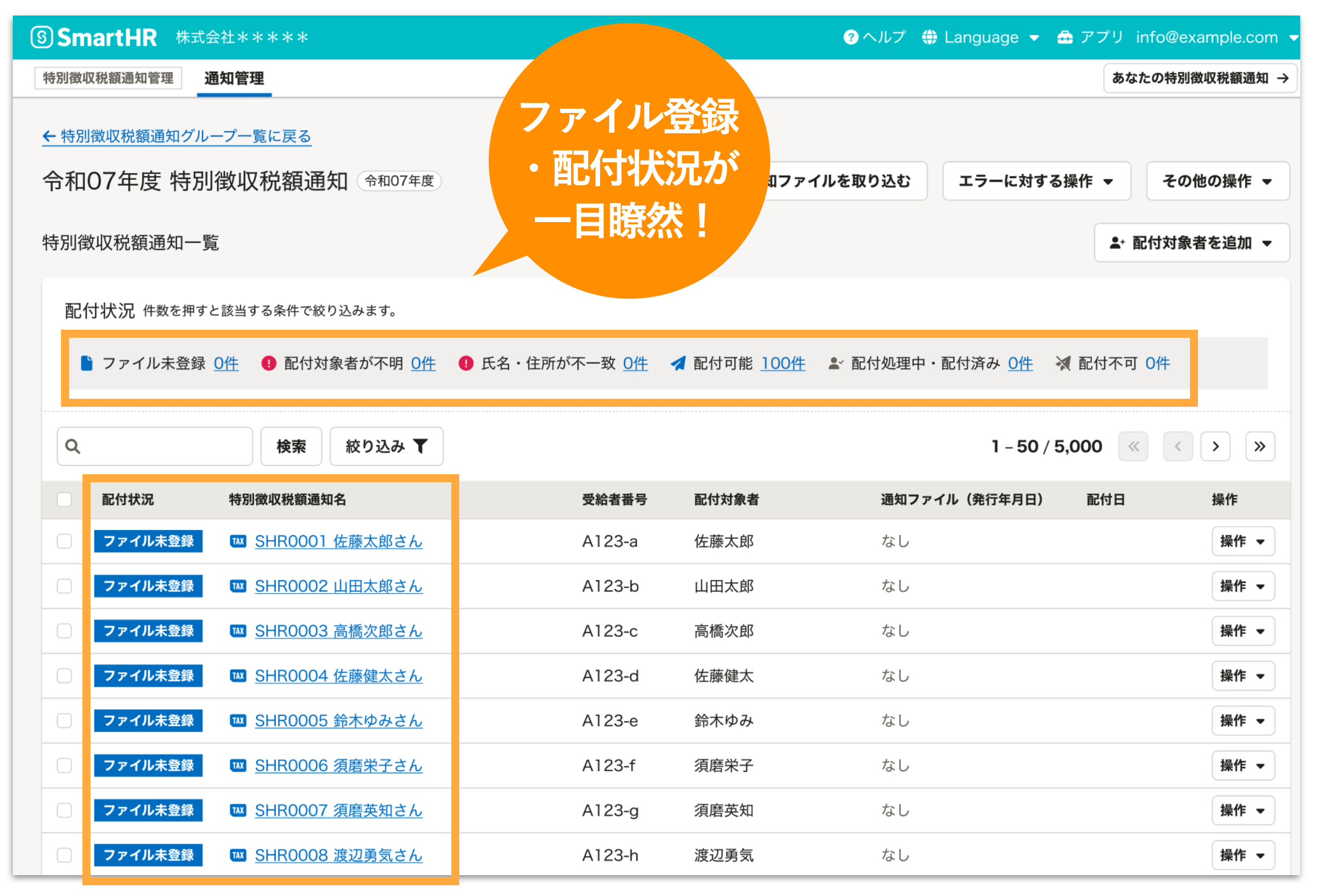Click the ファイル未登録 document icon
Viewport: 1320px width, 896px height.
[x=86, y=363]
